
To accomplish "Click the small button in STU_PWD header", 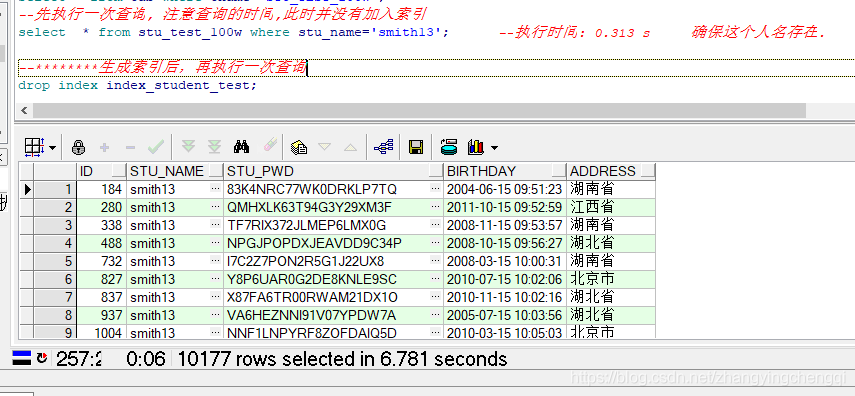I will tap(435, 171).
